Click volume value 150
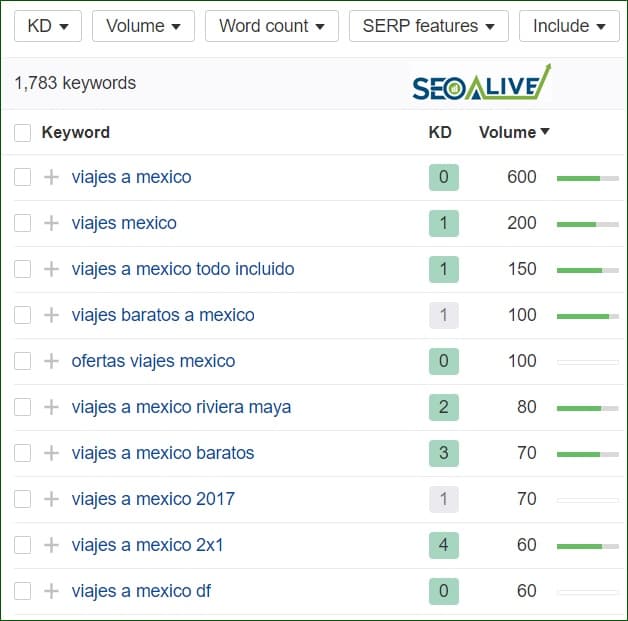Viewport: 628px width, 621px height. [522, 269]
